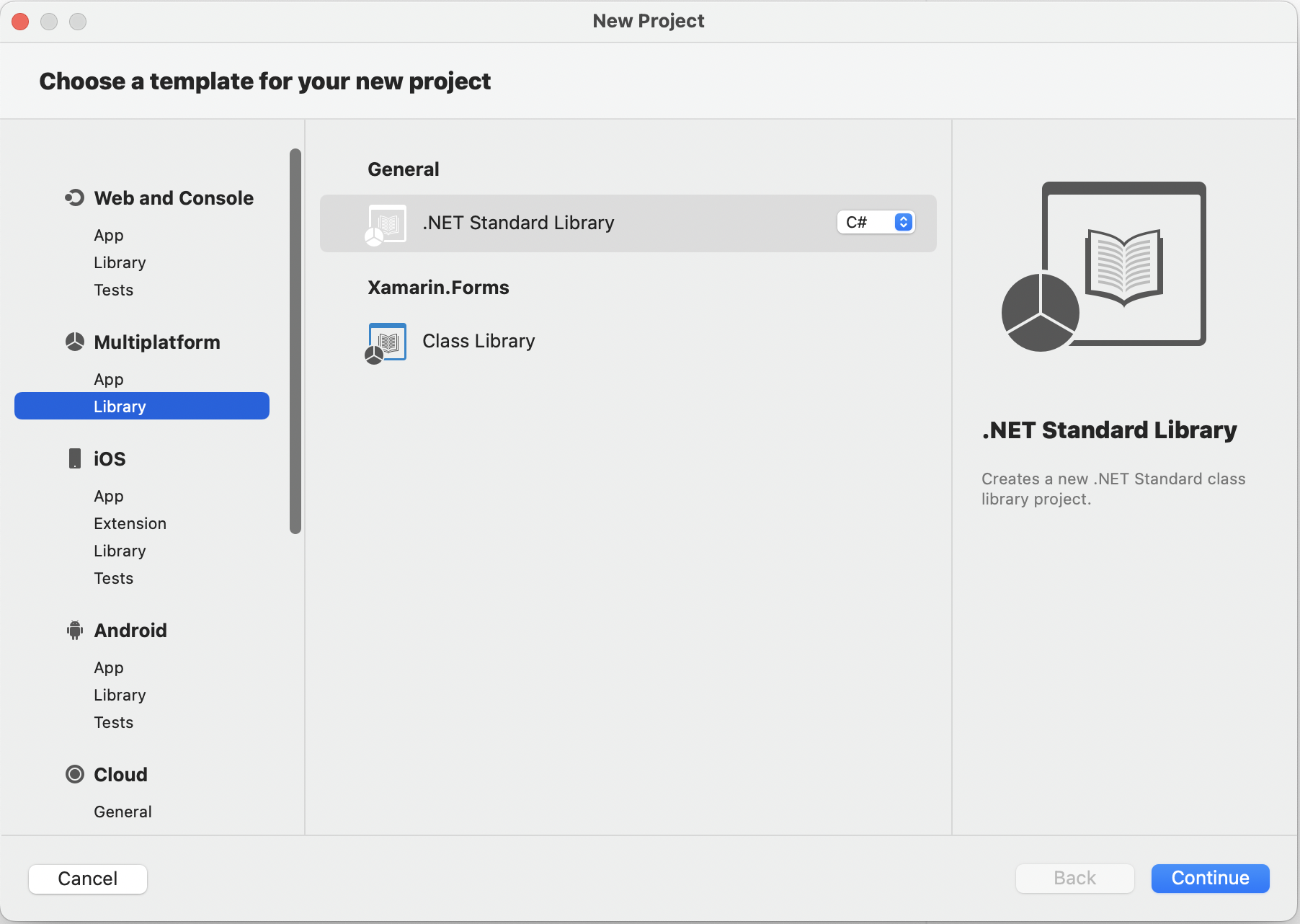Image resolution: width=1300 pixels, height=924 pixels.
Task: Click the Android heading text
Action: click(x=130, y=630)
